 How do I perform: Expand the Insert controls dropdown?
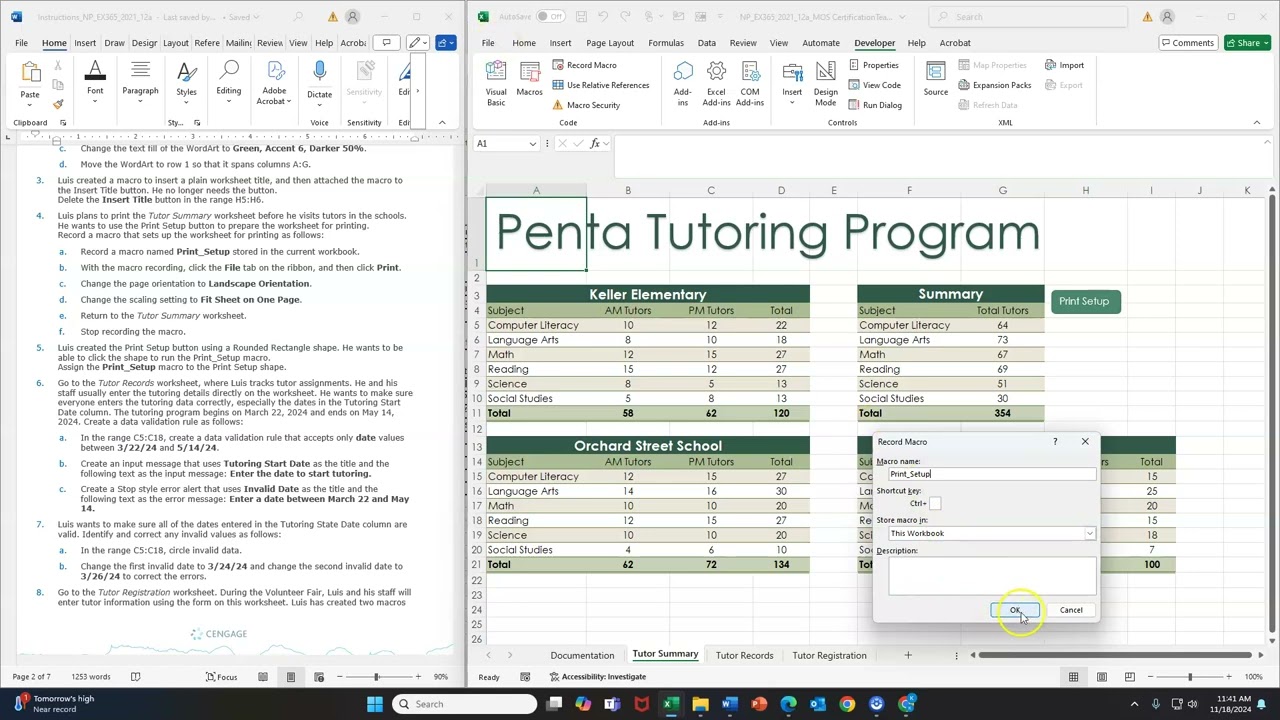[x=792, y=84]
